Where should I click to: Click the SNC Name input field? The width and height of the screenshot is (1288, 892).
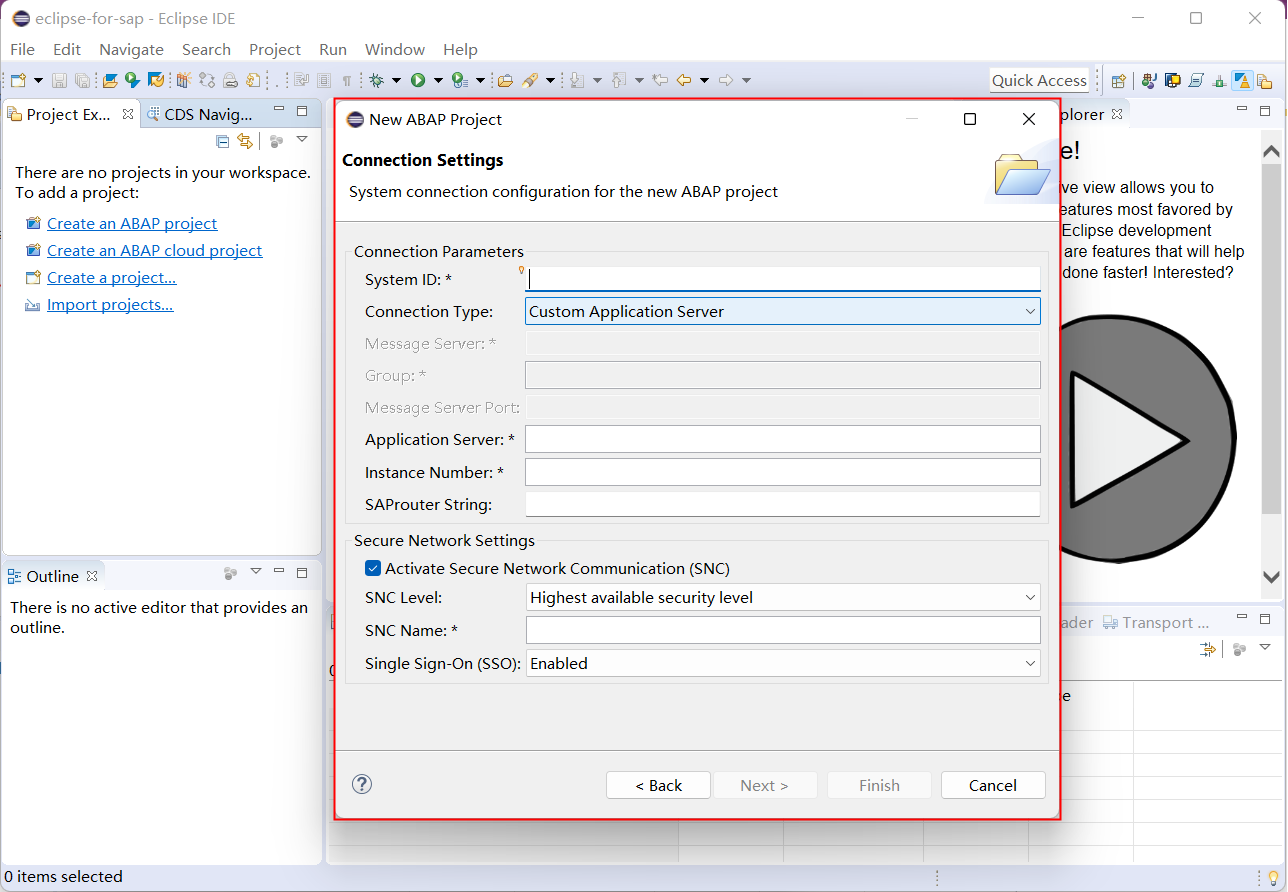[x=783, y=630]
